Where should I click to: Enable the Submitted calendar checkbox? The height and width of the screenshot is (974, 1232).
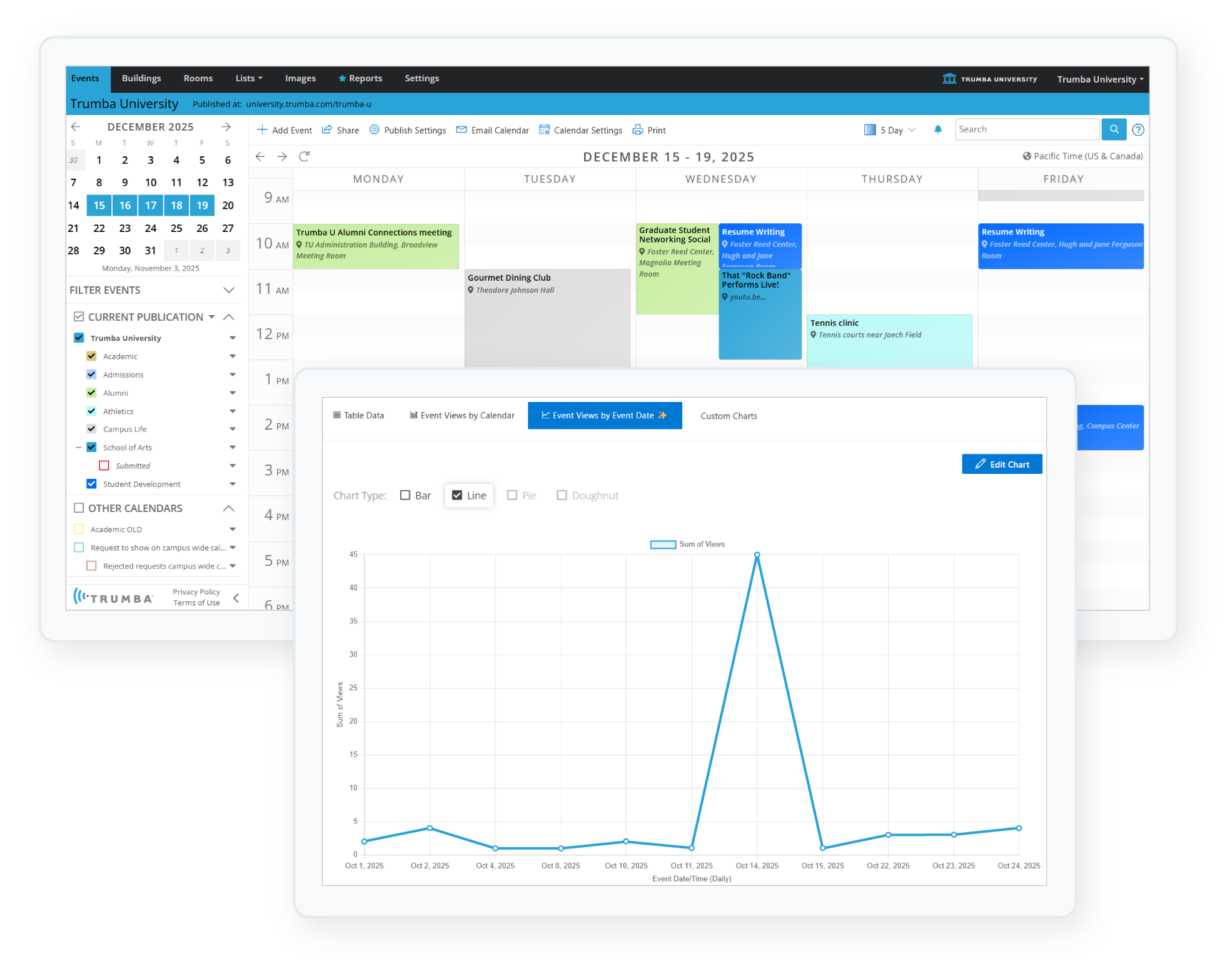(x=104, y=465)
